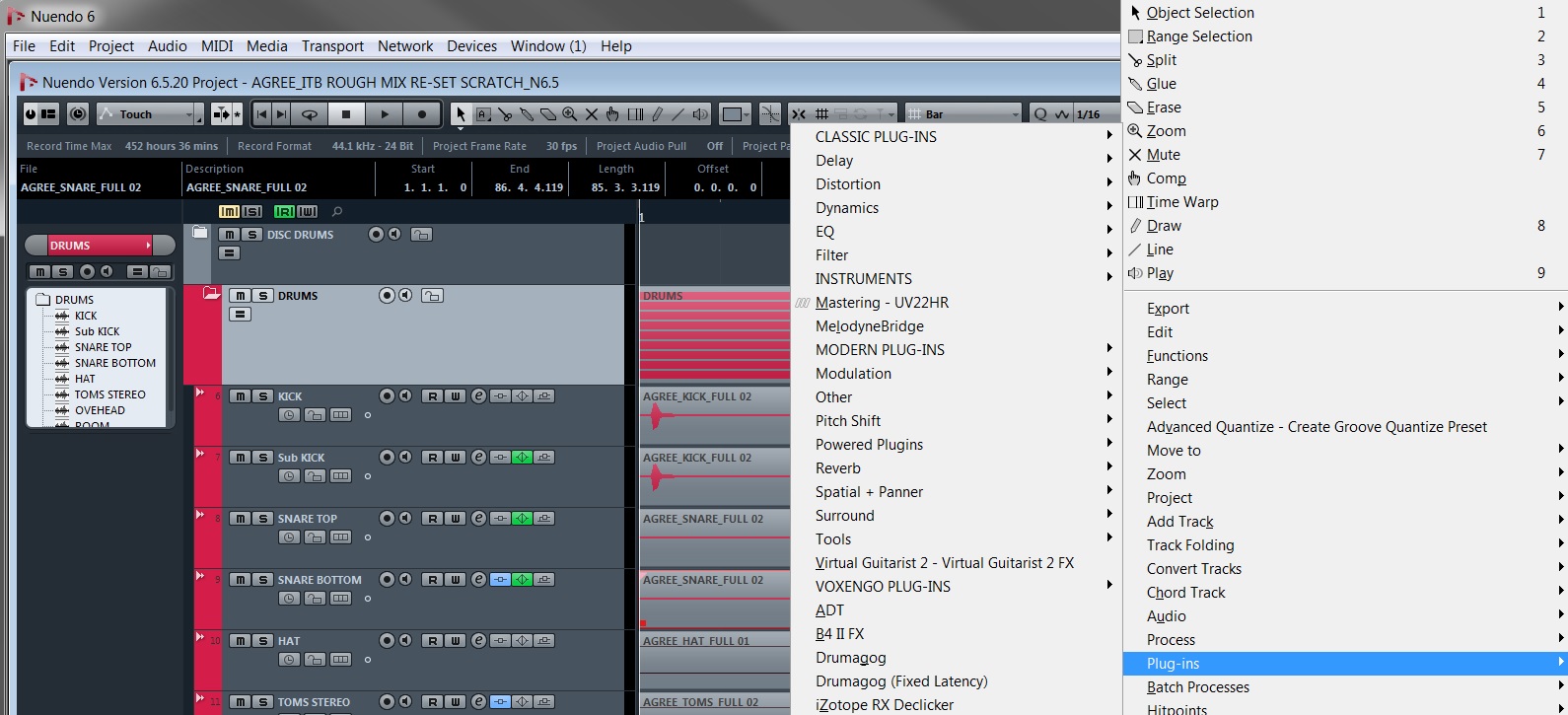Select the Range Selection tool in toolbar

(x=483, y=114)
